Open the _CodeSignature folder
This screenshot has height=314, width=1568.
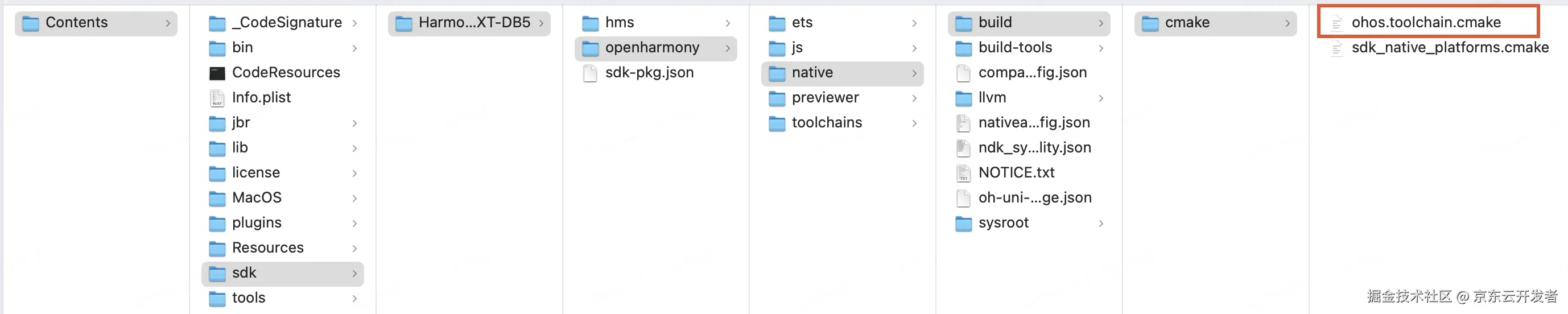pos(287,23)
